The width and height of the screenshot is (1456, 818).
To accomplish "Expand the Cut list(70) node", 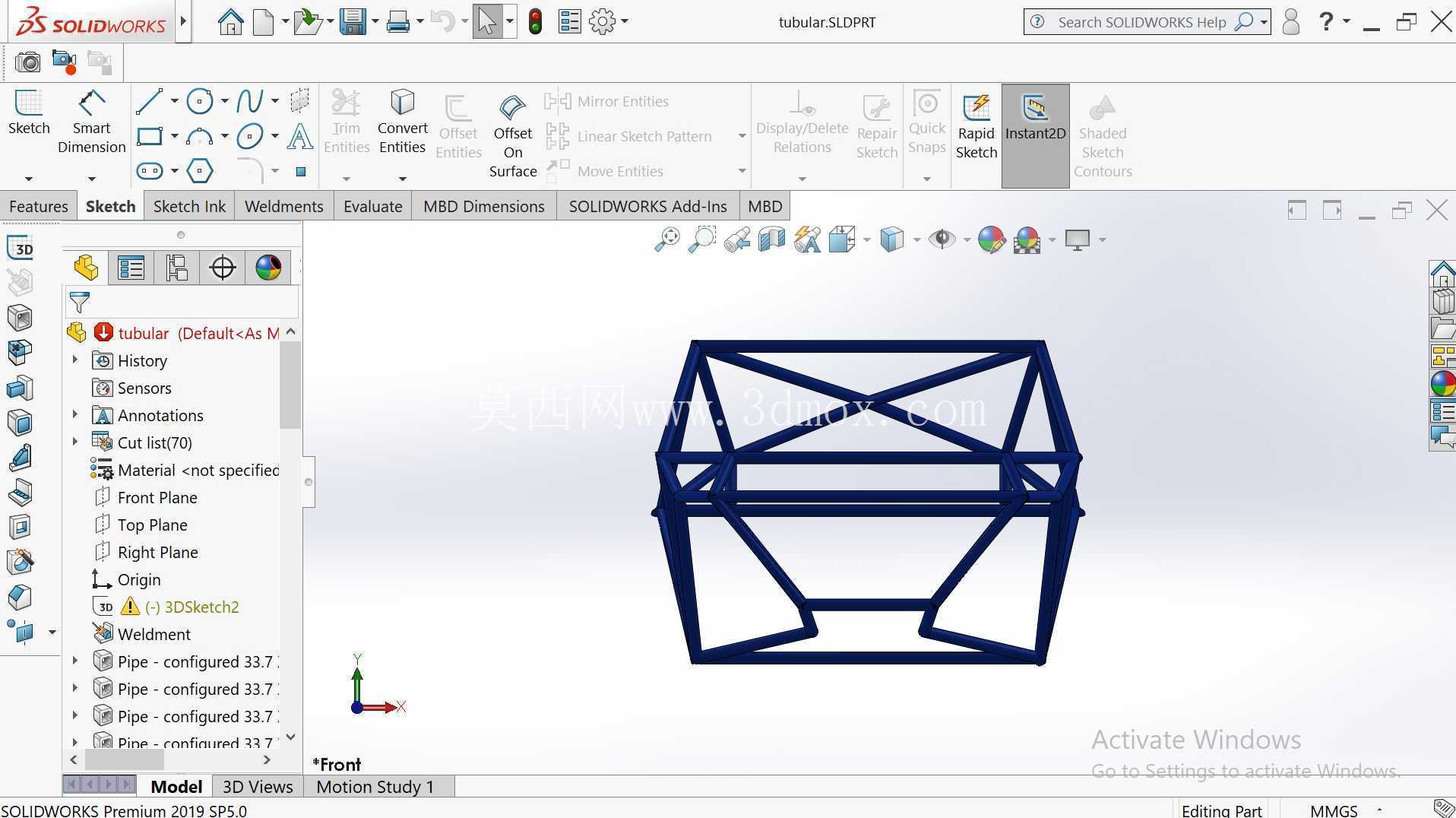I will [x=74, y=442].
